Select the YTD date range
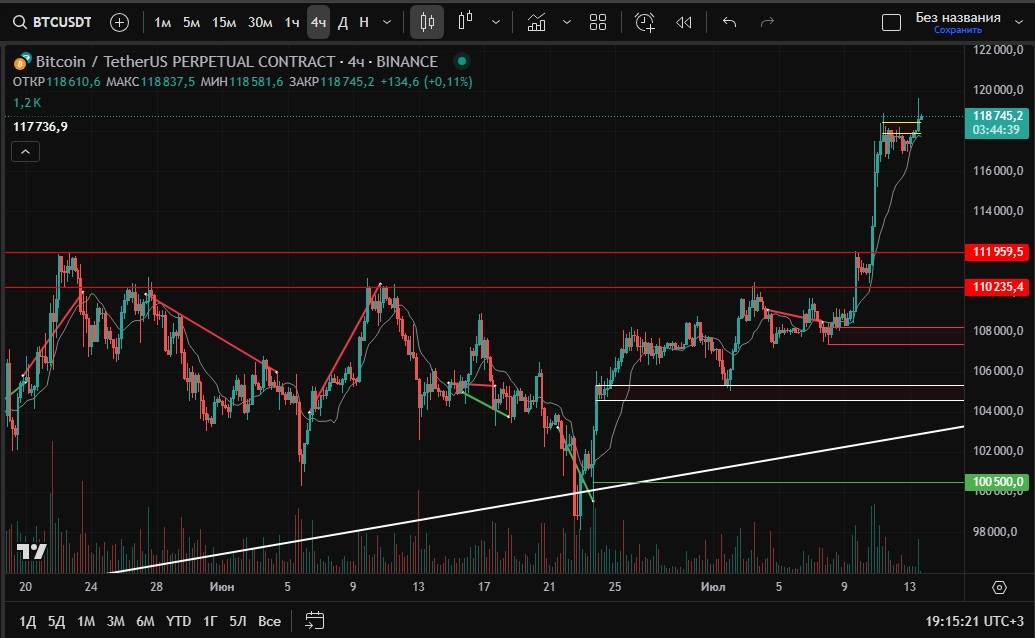Viewport: 1035px width, 638px height. (178, 621)
